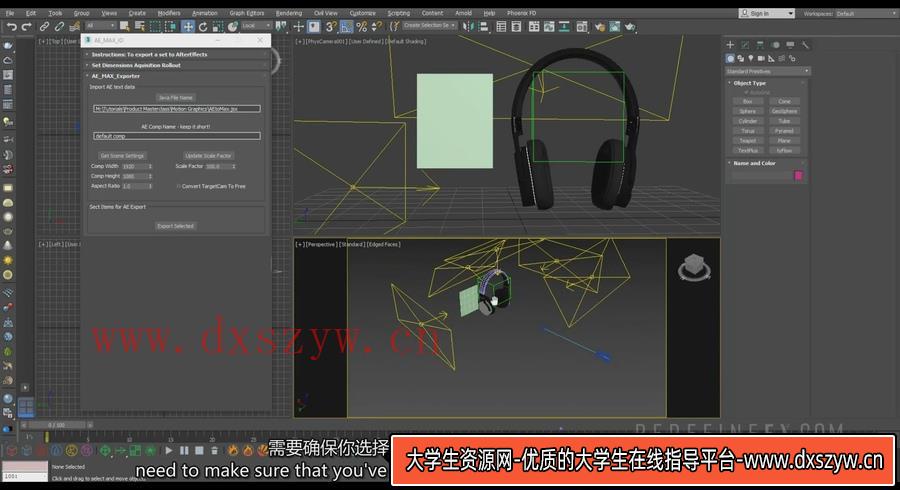Activate the Select and Move tool
This screenshot has width=900, height=490.
coord(188,26)
